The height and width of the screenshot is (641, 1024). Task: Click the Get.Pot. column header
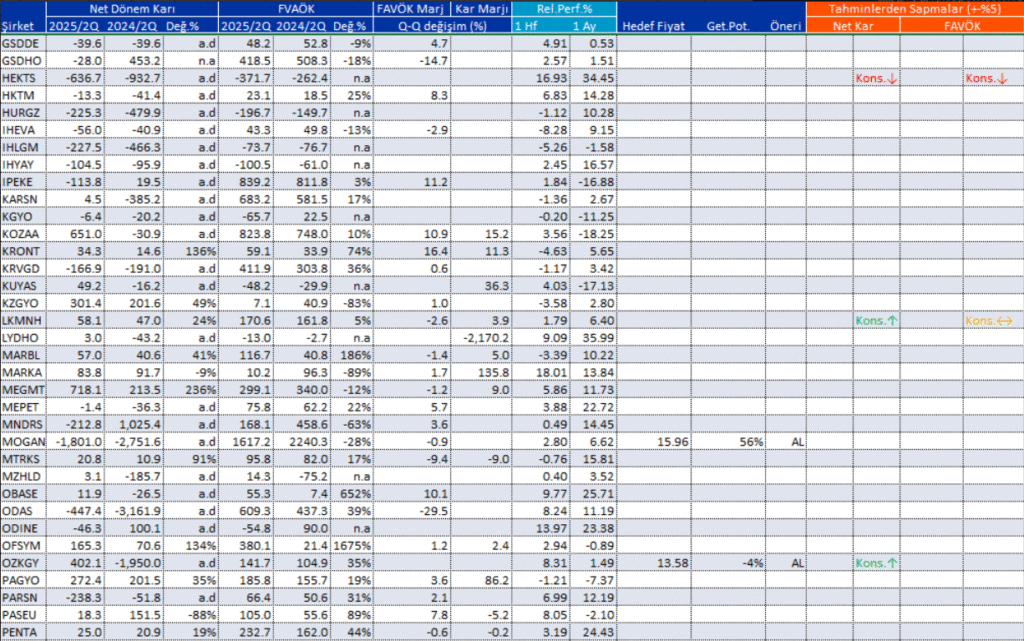[x=730, y=26]
